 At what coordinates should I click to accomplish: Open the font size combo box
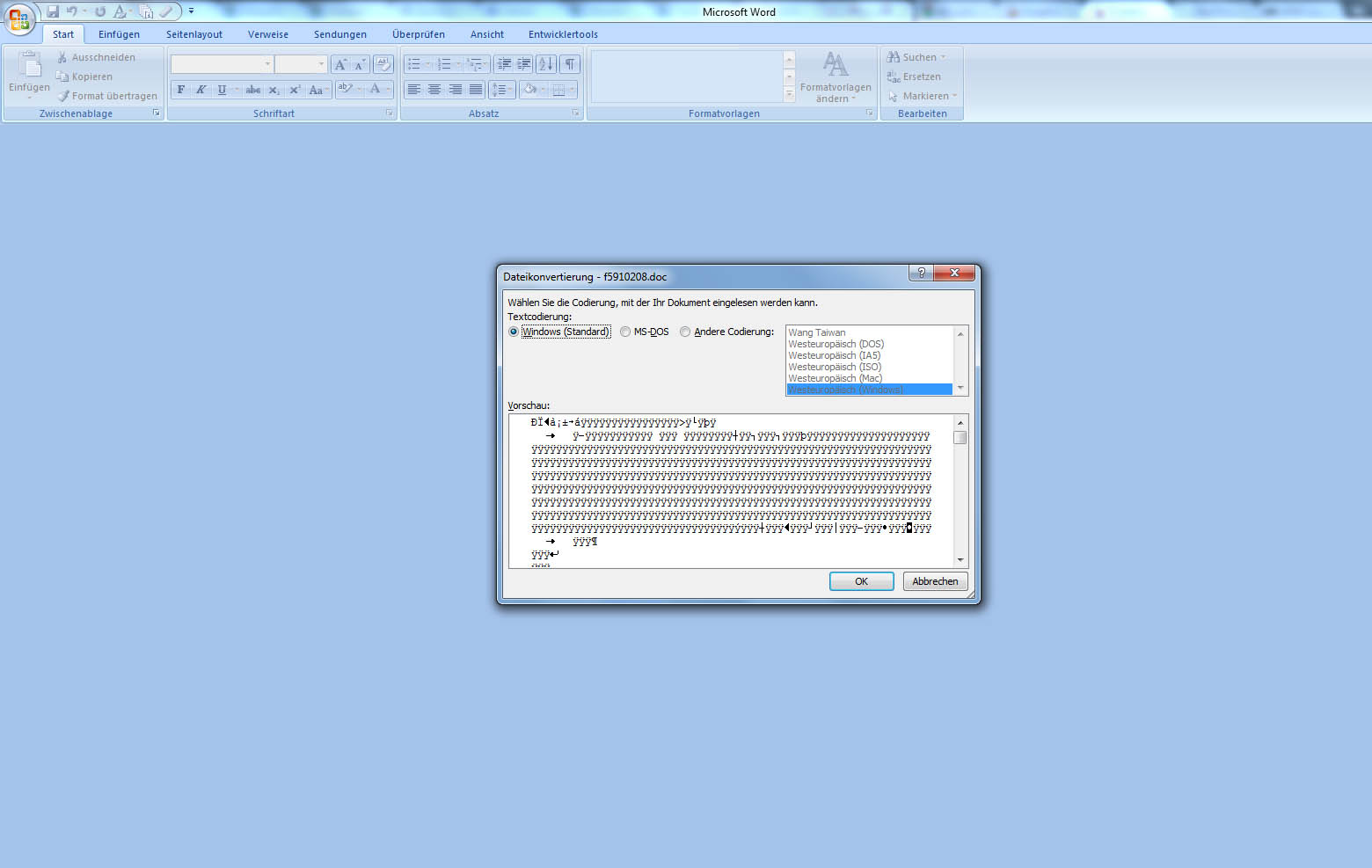click(x=301, y=64)
